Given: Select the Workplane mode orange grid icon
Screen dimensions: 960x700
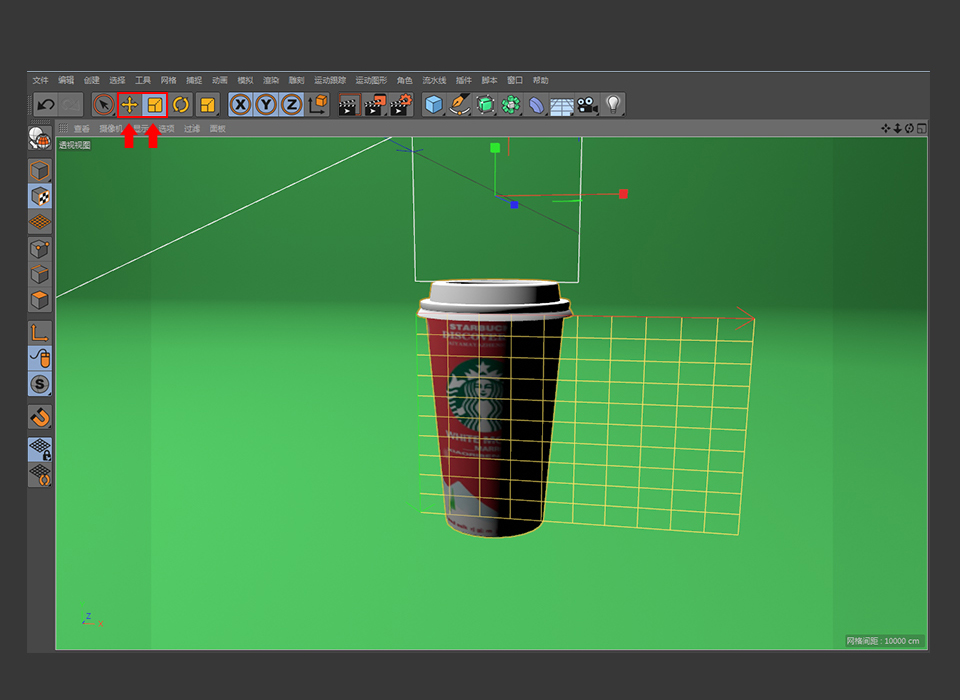Looking at the screenshot, I should tap(40, 222).
